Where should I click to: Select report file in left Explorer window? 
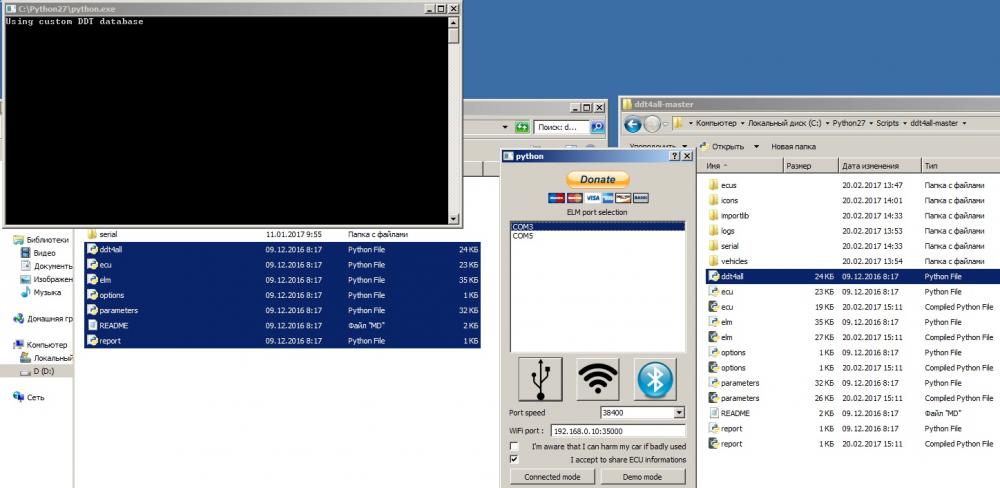click(283, 341)
